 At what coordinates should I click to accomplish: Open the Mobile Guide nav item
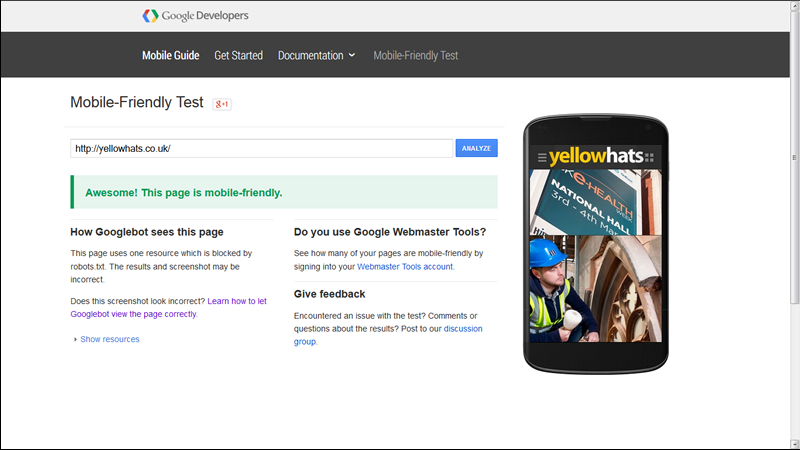[170, 55]
